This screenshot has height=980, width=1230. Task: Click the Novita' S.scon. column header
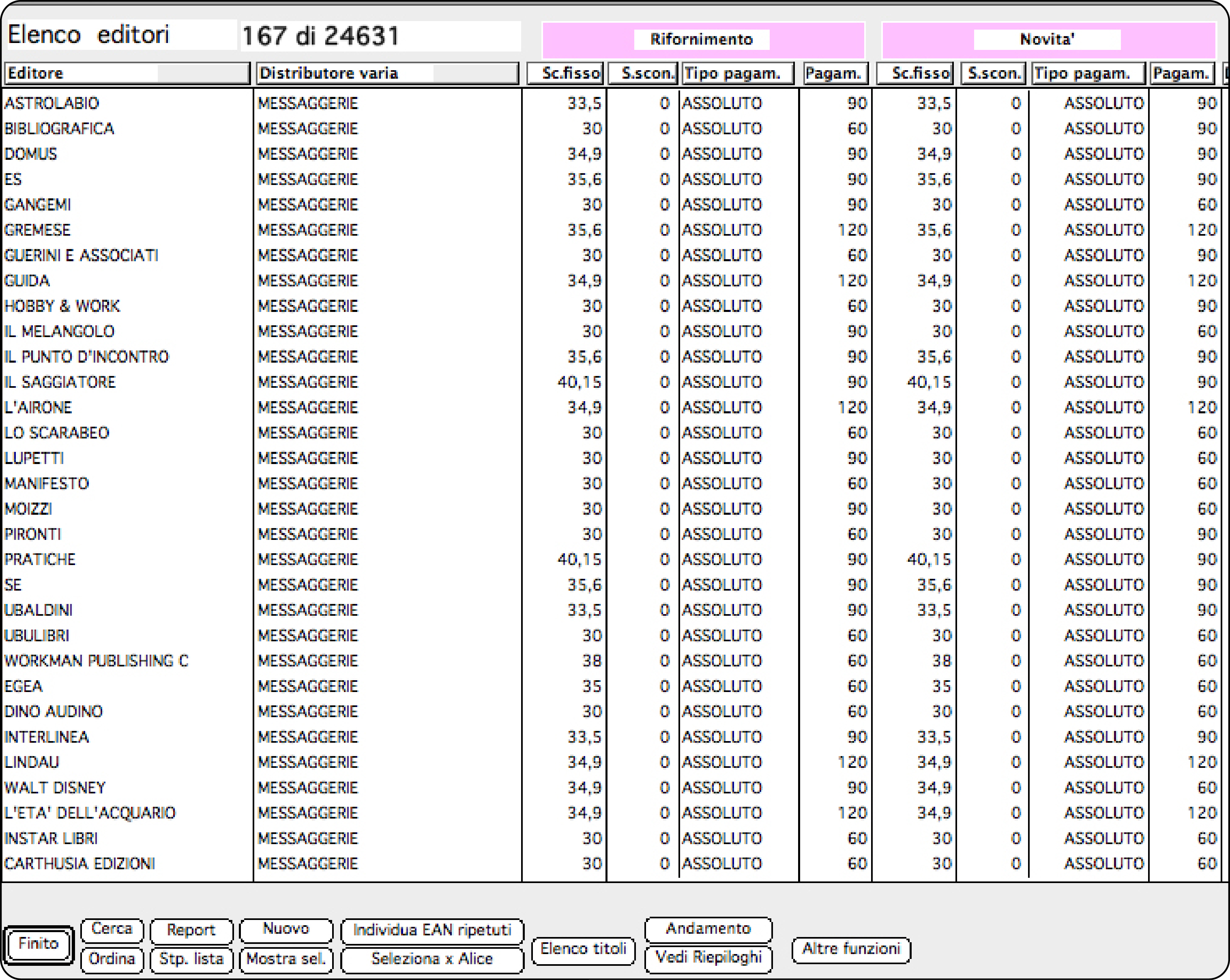tap(993, 73)
